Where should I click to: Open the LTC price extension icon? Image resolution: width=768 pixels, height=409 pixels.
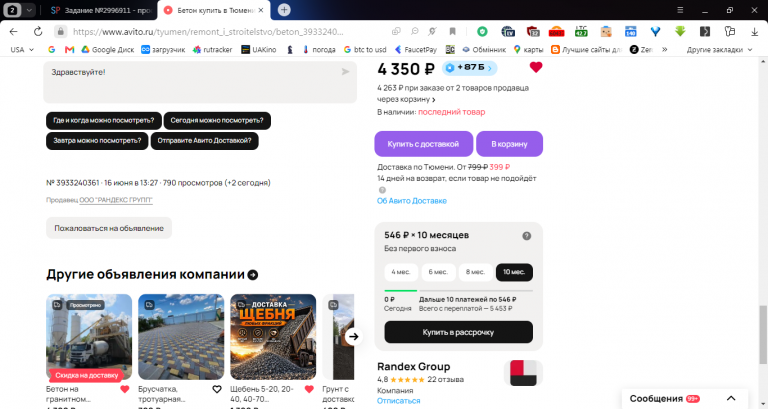(x=581, y=31)
